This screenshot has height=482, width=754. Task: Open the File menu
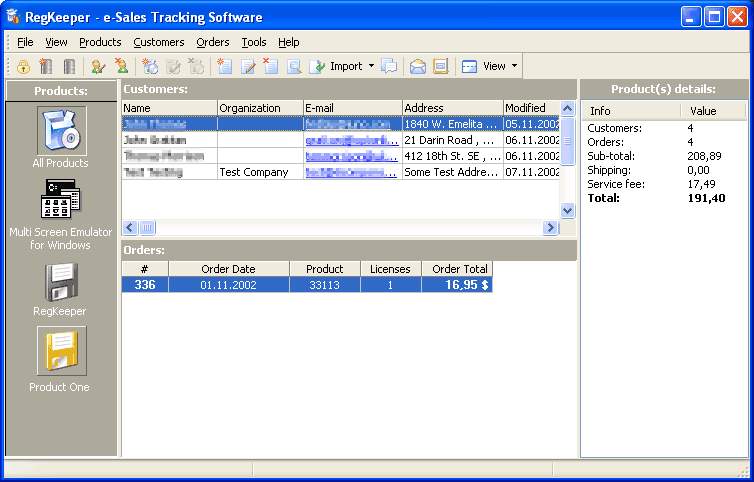[x=25, y=42]
